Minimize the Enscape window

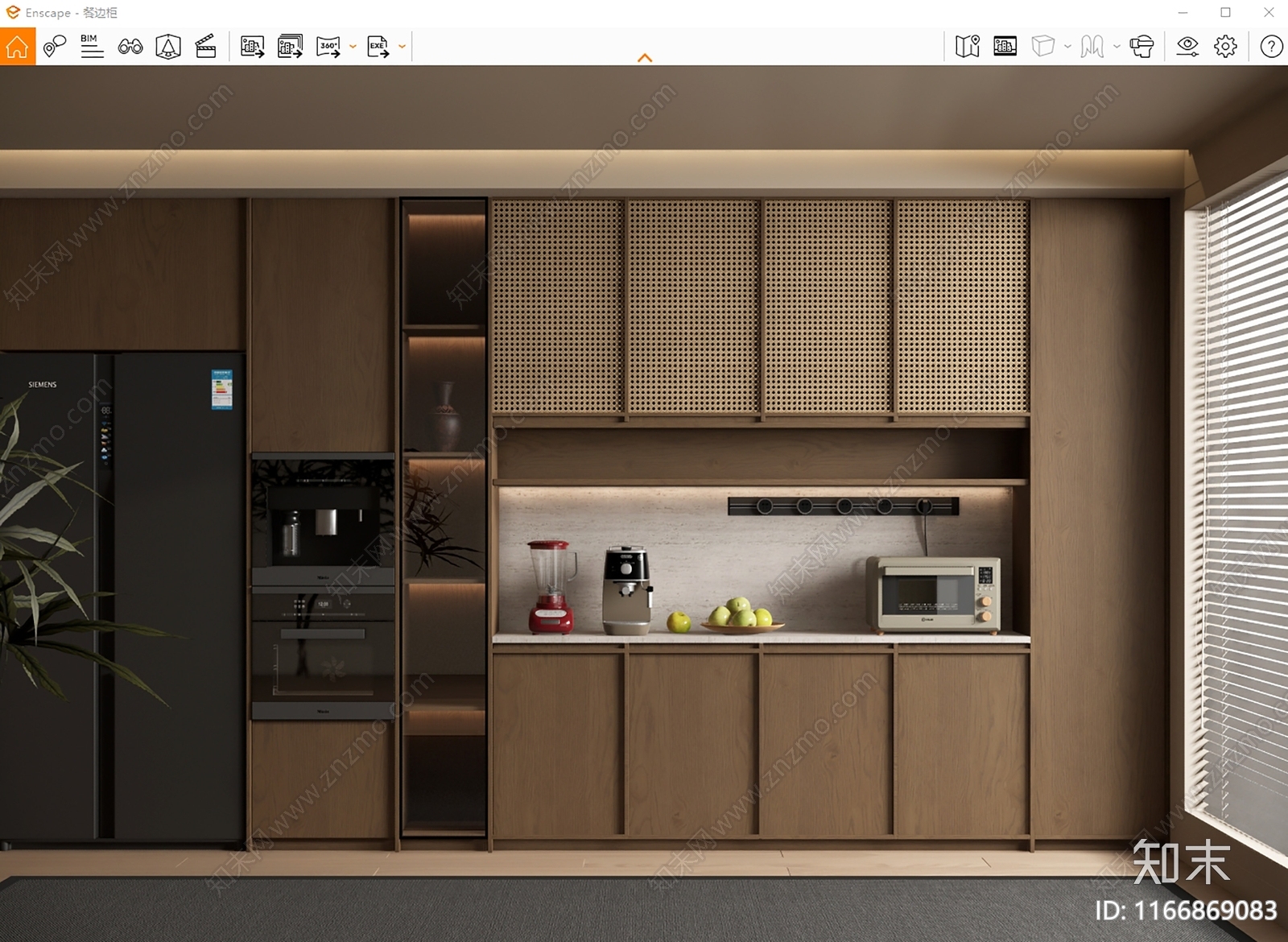click(1183, 13)
